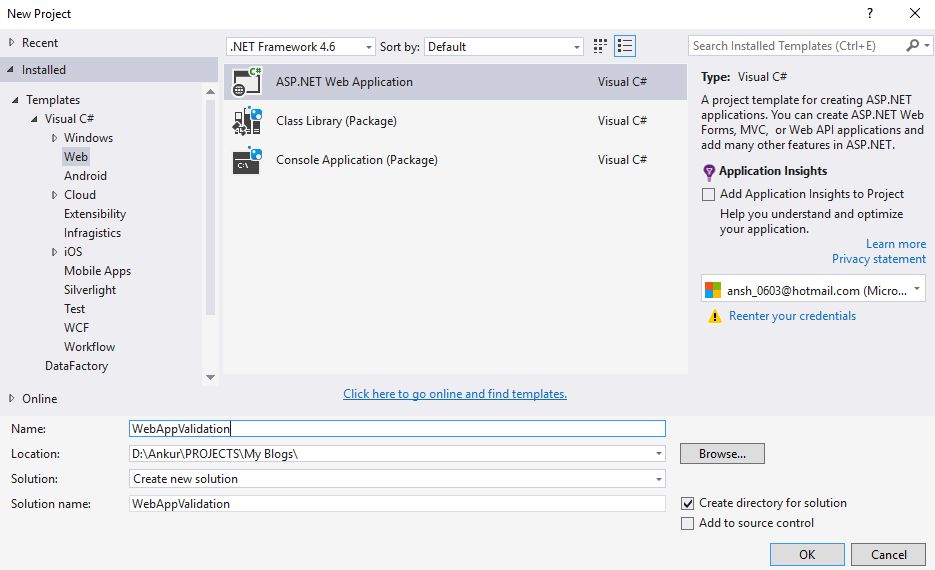The image size is (935, 570).
Task: Select the Class Library (Package) text
Action: (x=336, y=121)
